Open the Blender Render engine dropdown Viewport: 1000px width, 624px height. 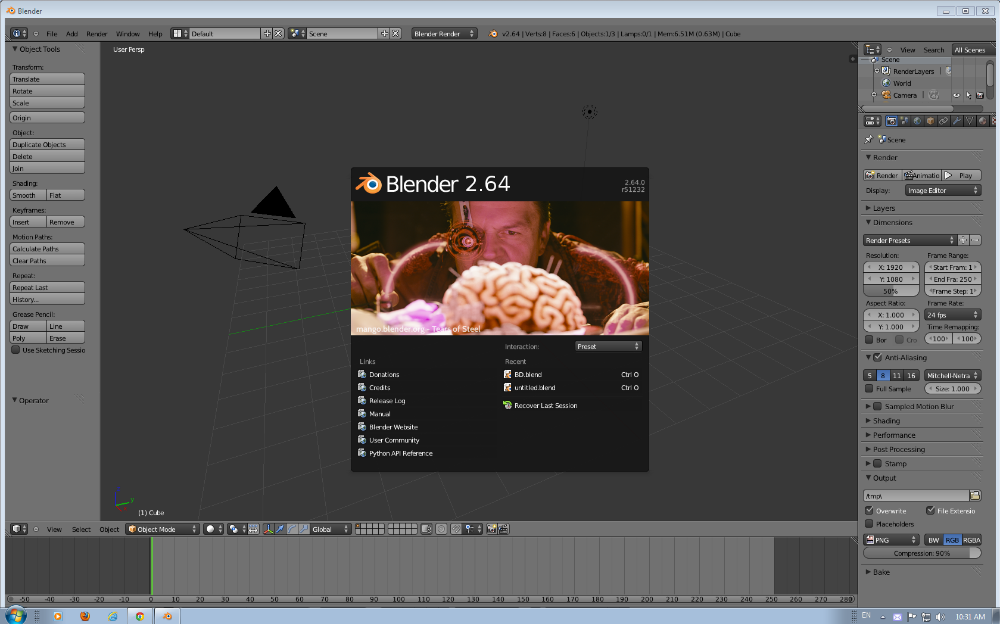(444, 33)
